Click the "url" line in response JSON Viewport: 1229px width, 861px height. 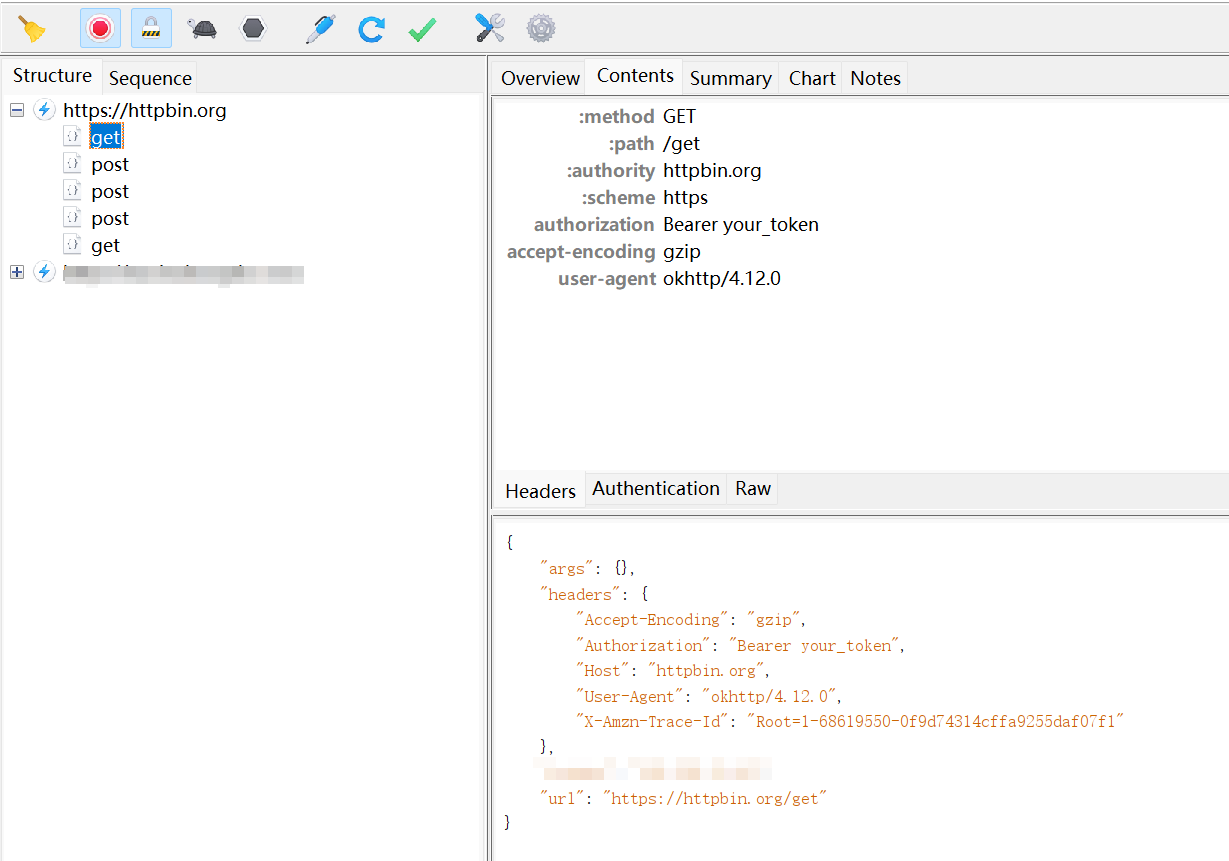point(683,798)
